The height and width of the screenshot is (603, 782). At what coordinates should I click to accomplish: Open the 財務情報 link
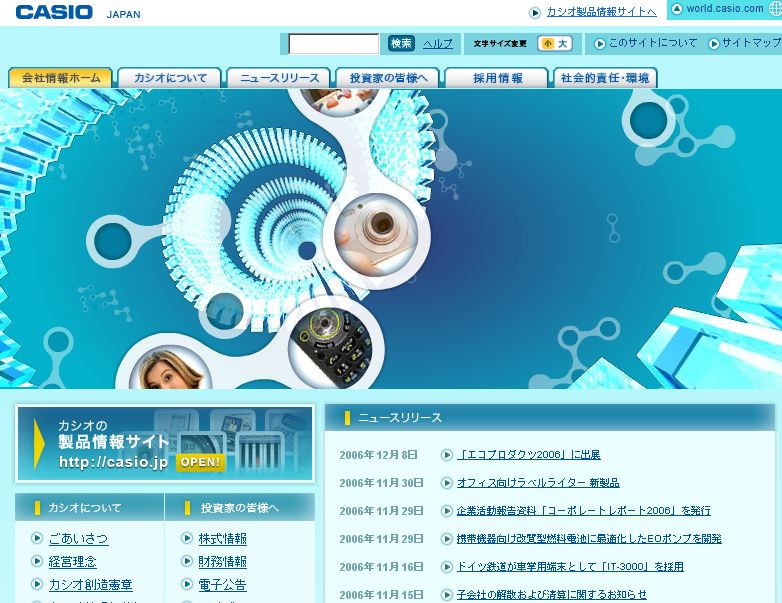(x=222, y=561)
